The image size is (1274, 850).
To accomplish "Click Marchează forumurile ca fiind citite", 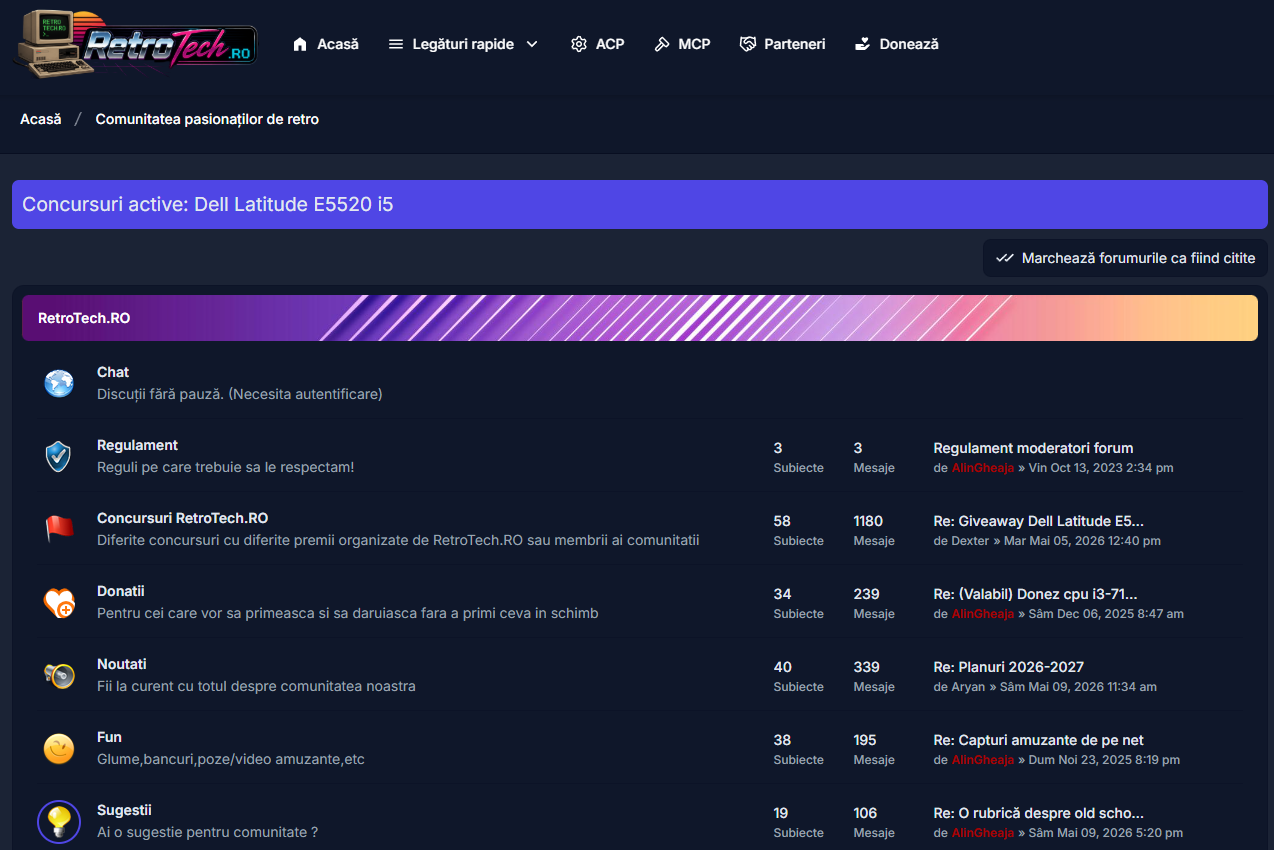I will coord(1125,258).
